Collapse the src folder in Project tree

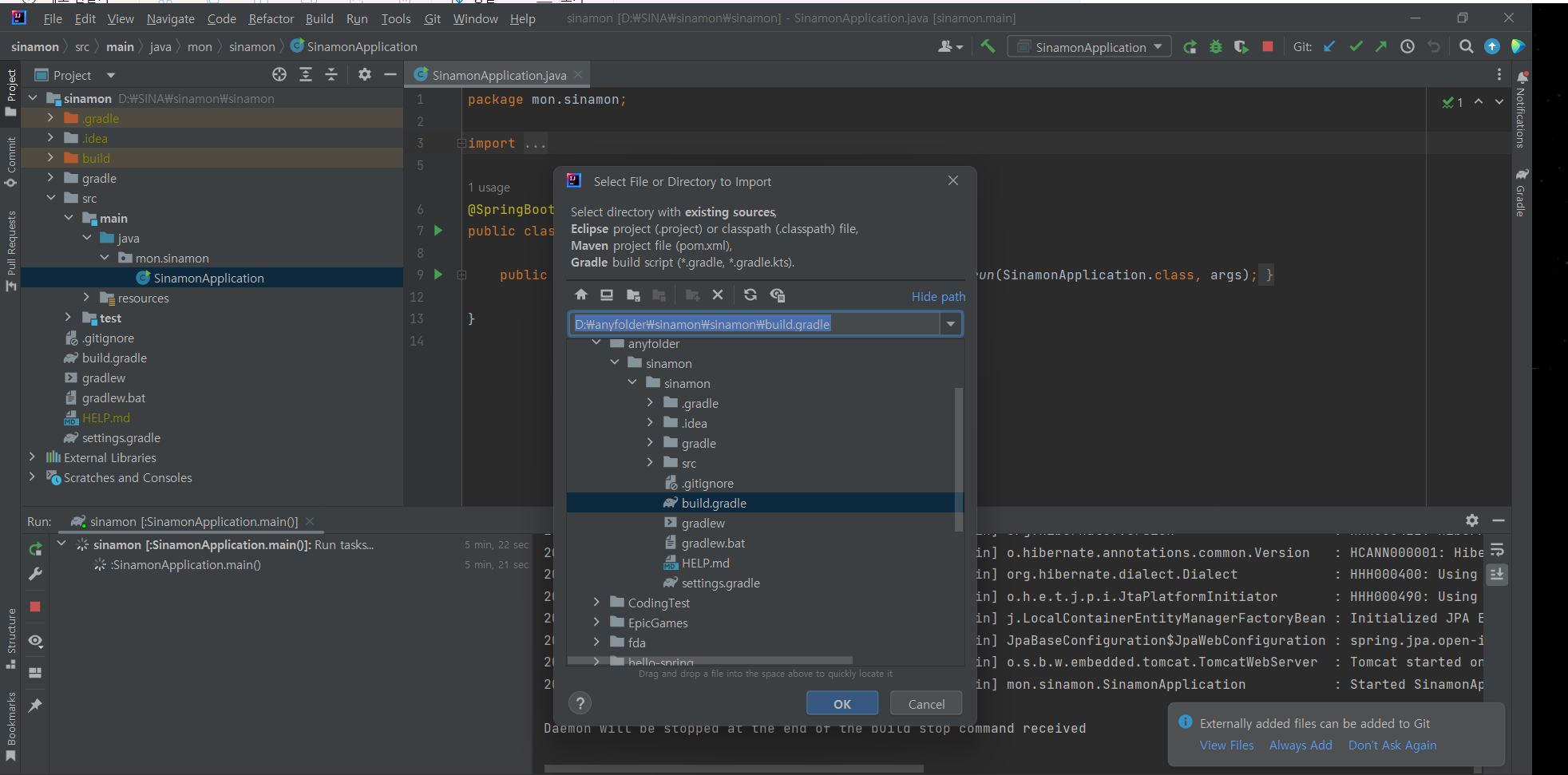pos(51,198)
